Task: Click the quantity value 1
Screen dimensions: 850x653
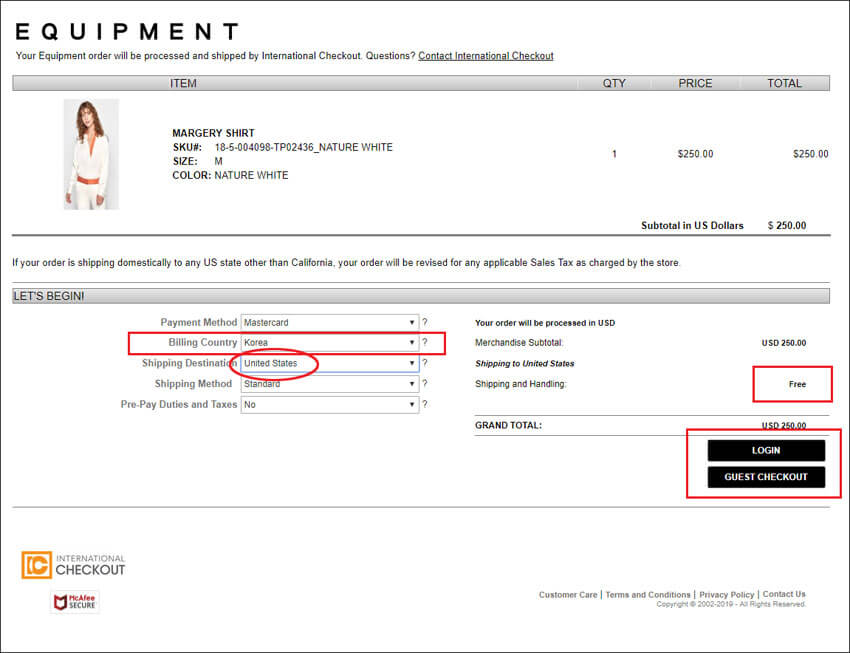Action: [614, 154]
